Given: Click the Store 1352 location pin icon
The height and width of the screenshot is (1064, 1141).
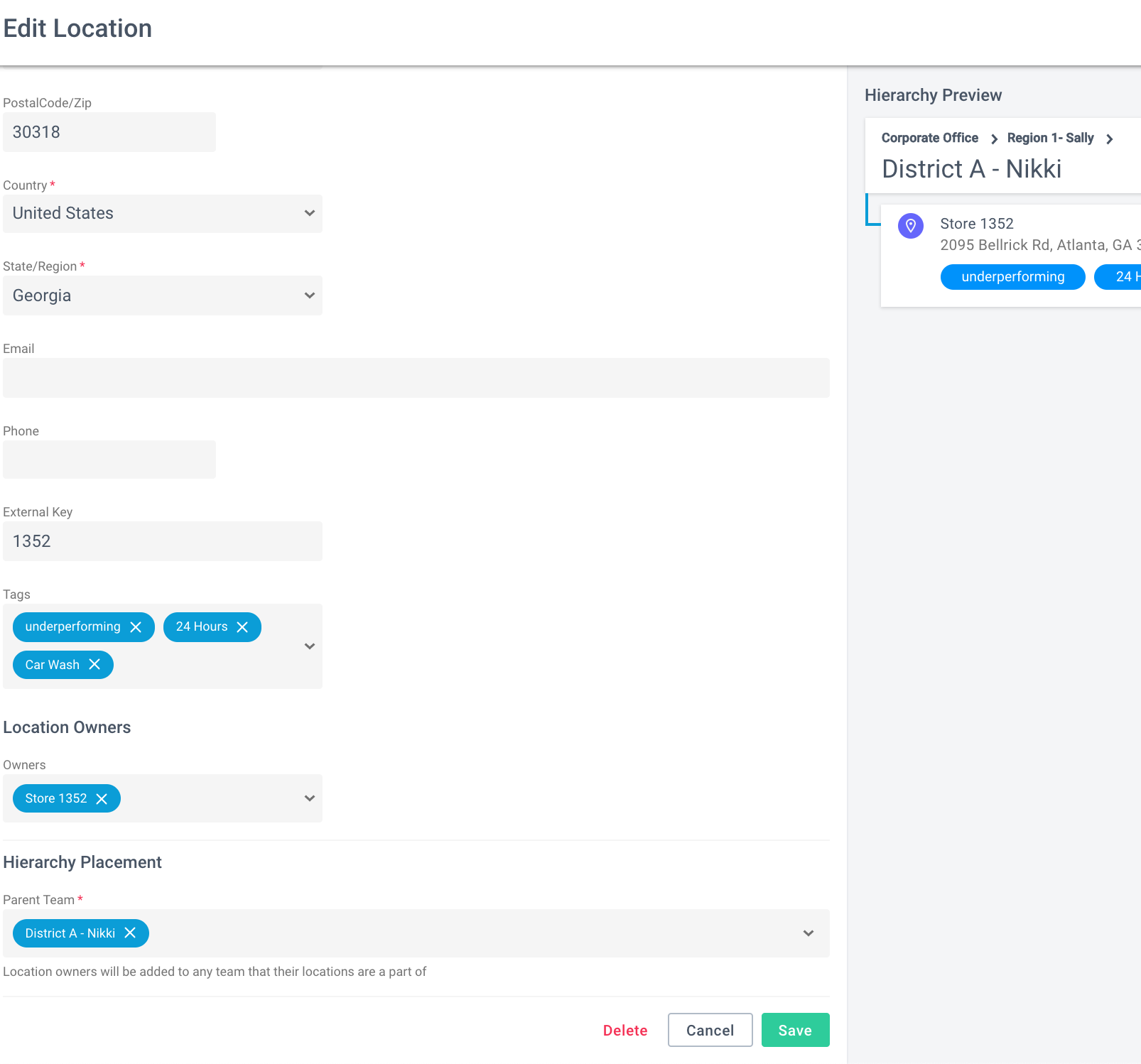Looking at the screenshot, I should pyautogui.click(x=910, y=226).
